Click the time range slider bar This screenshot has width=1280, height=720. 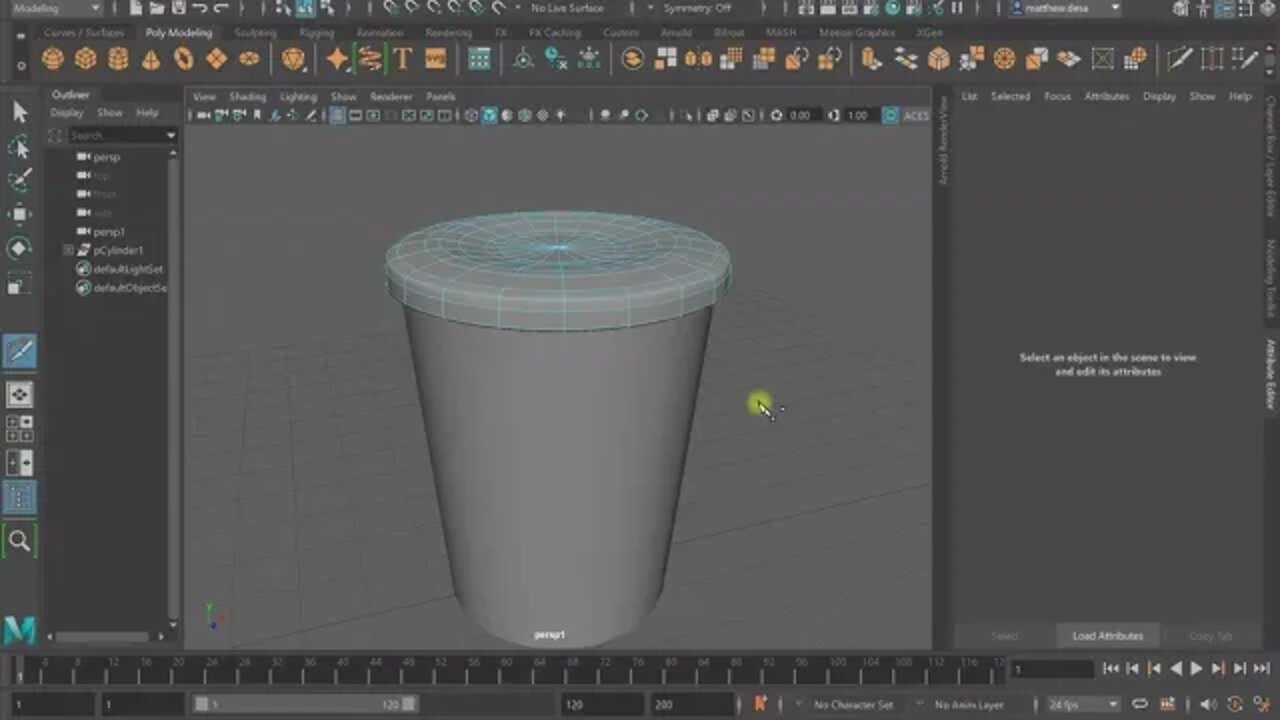[308, 705]
